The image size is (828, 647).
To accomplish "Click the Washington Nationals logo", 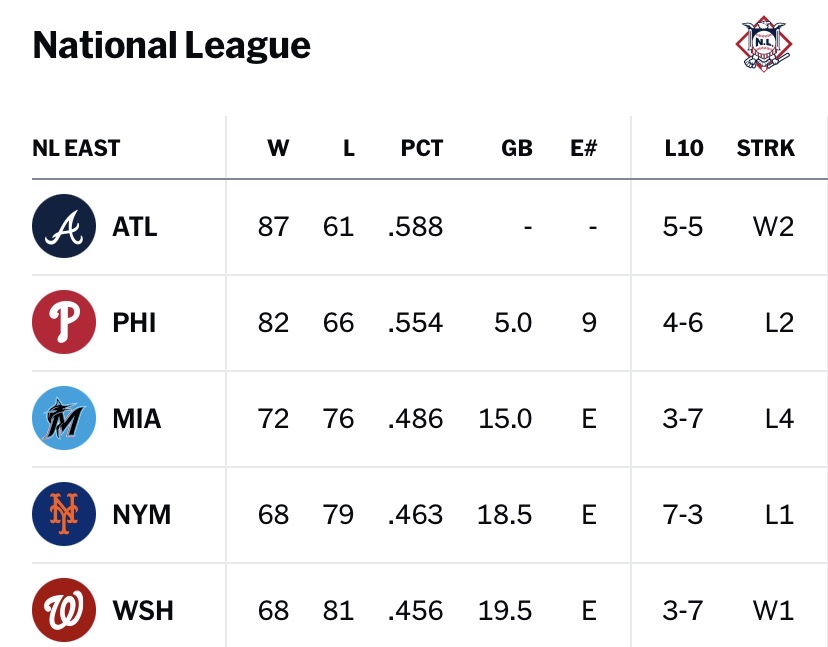I will click(x=64, y=610).
